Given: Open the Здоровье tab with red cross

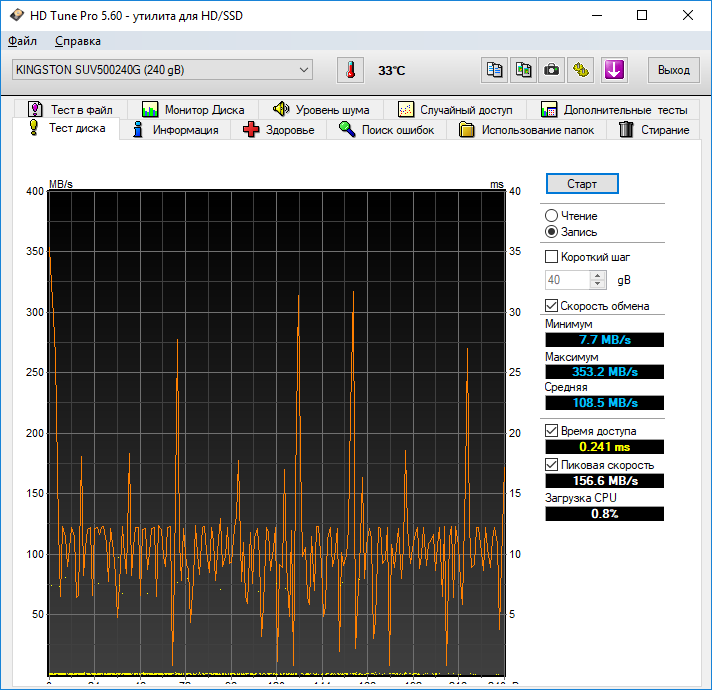Looking at the screenshot, I should pos(279,130).
